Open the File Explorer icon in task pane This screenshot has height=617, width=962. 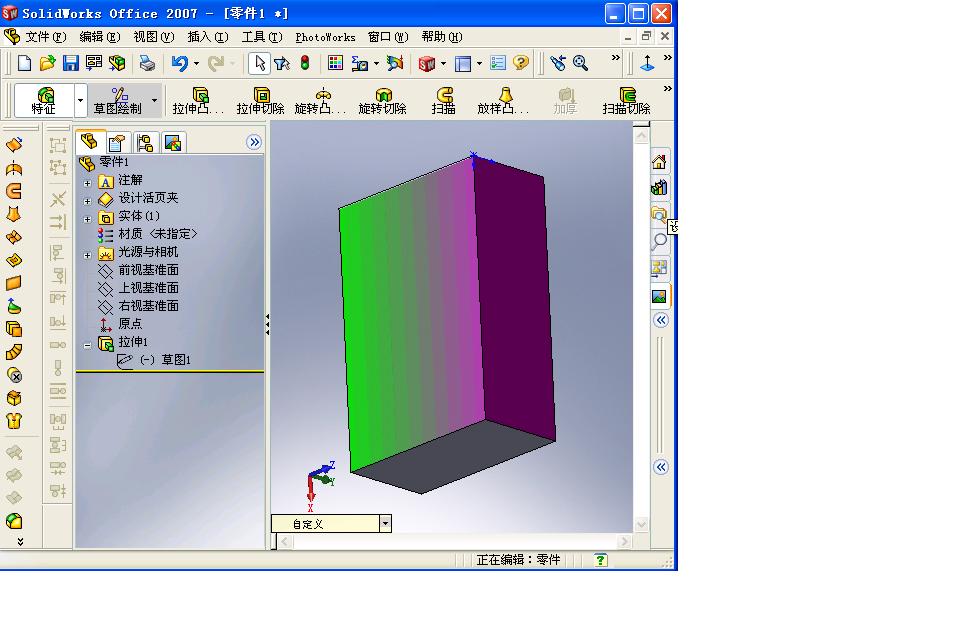point(659,214)
